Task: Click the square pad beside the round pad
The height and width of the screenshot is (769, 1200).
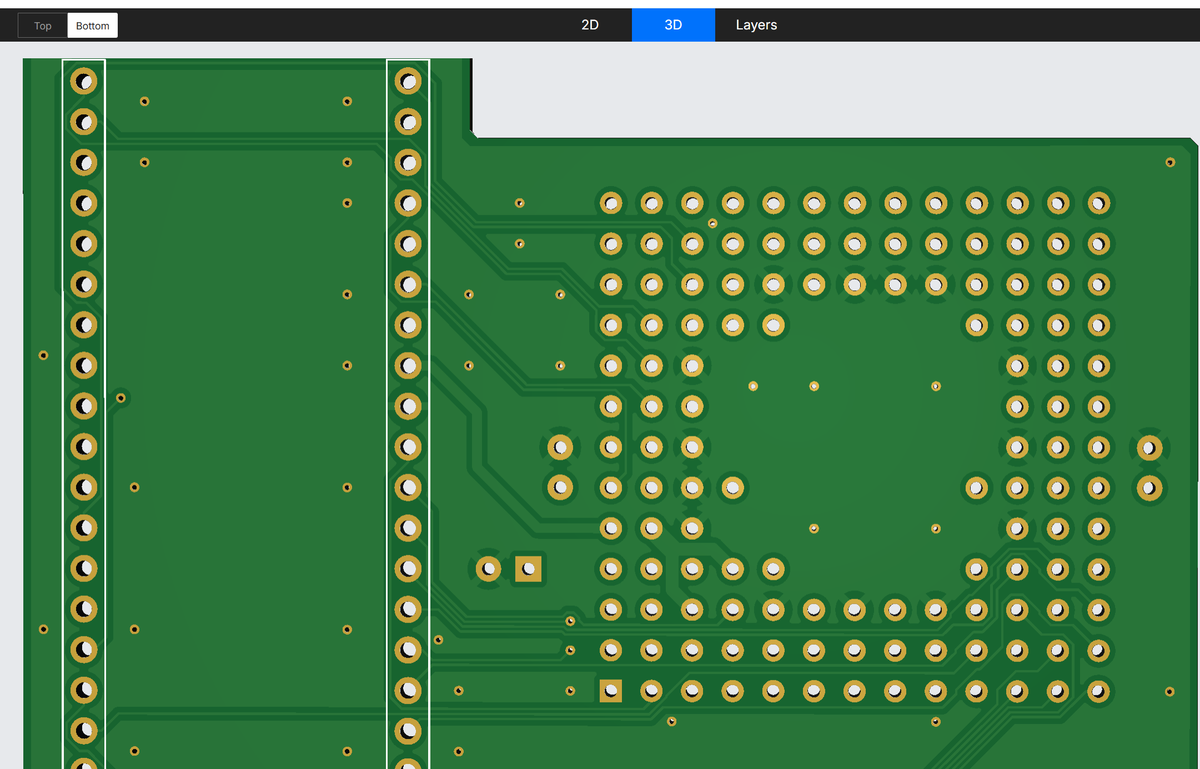Action: pyautogui.click(x=528, y=569)
